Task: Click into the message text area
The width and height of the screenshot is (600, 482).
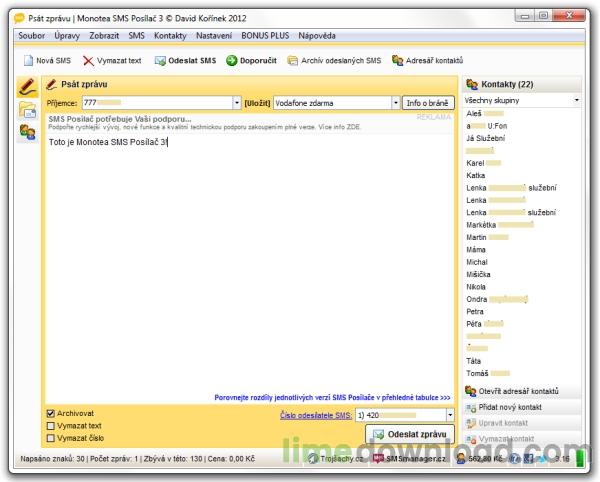Action: (249, 264)
